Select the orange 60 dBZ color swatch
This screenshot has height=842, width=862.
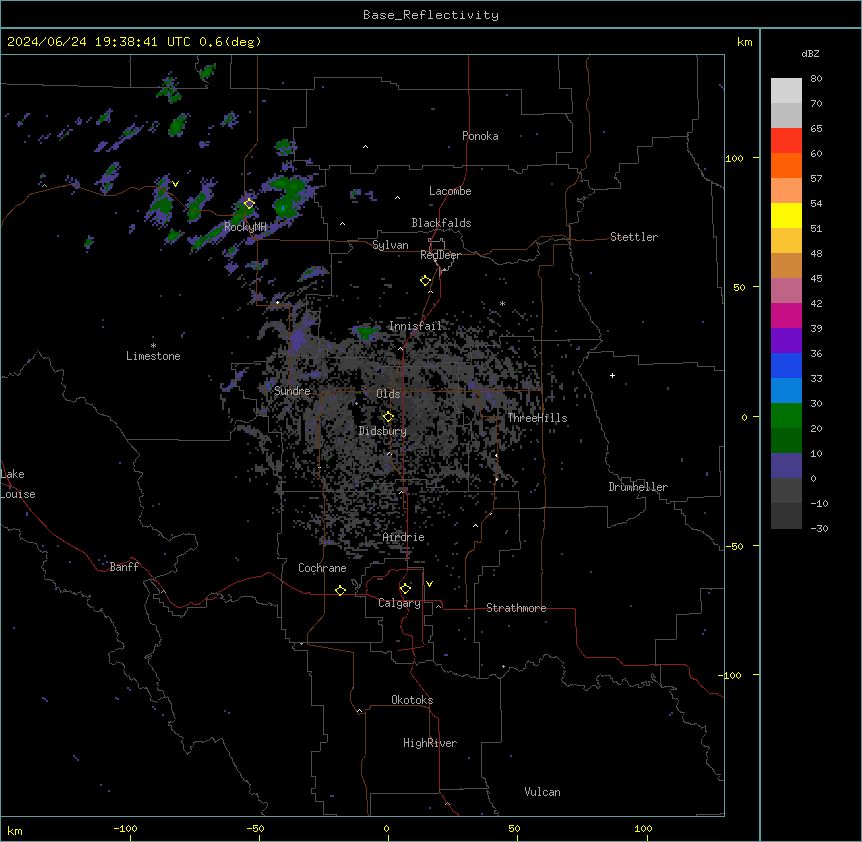coord(786,165)
